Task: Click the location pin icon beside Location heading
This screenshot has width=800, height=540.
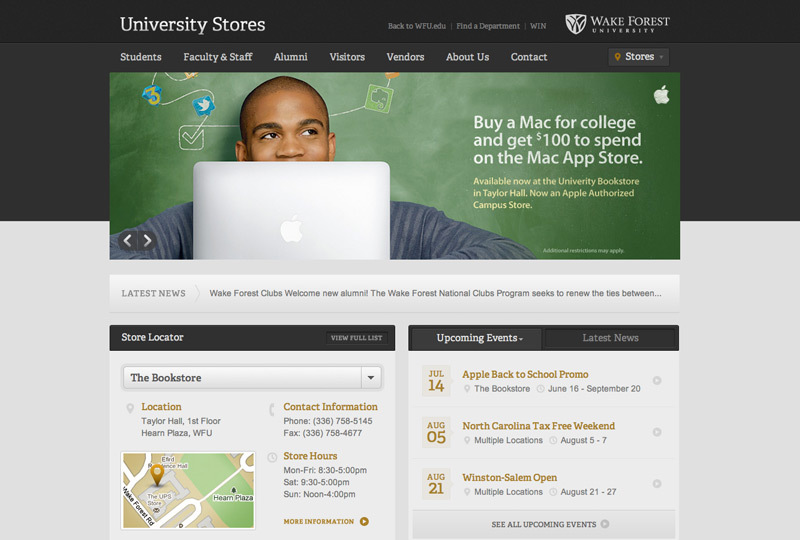Action: tap(130, 408)
